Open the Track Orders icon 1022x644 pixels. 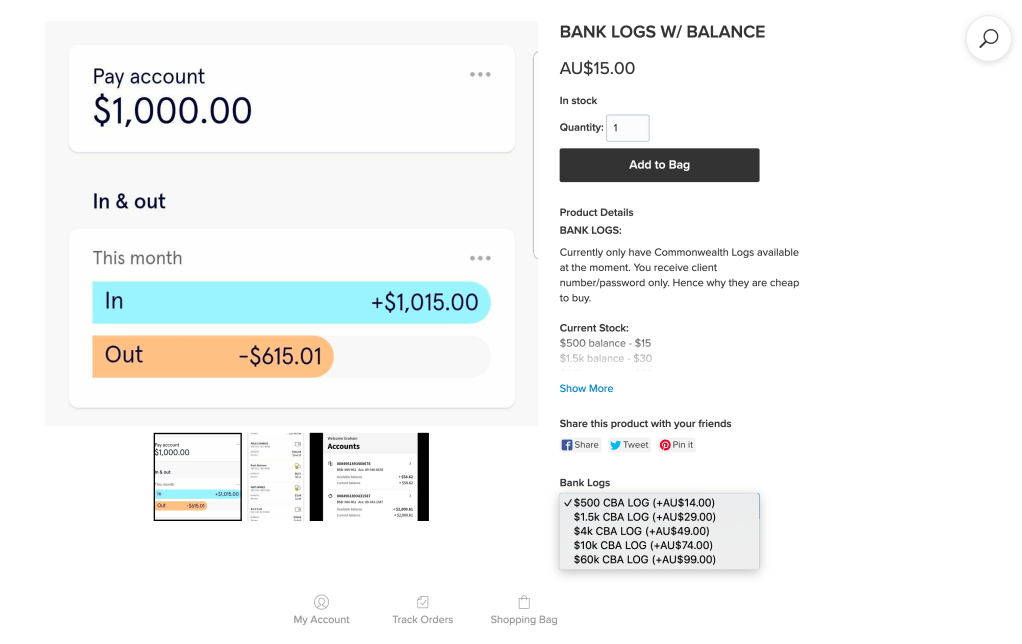tap(422, 603)
